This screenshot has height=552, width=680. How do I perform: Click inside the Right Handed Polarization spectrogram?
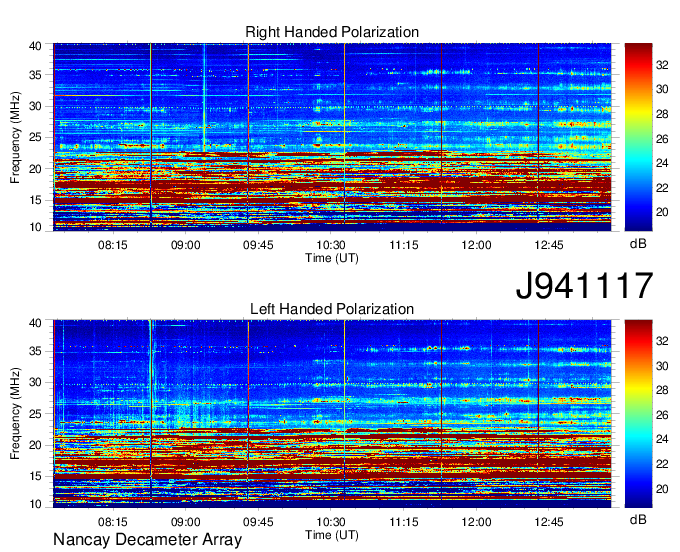[332, 137]
